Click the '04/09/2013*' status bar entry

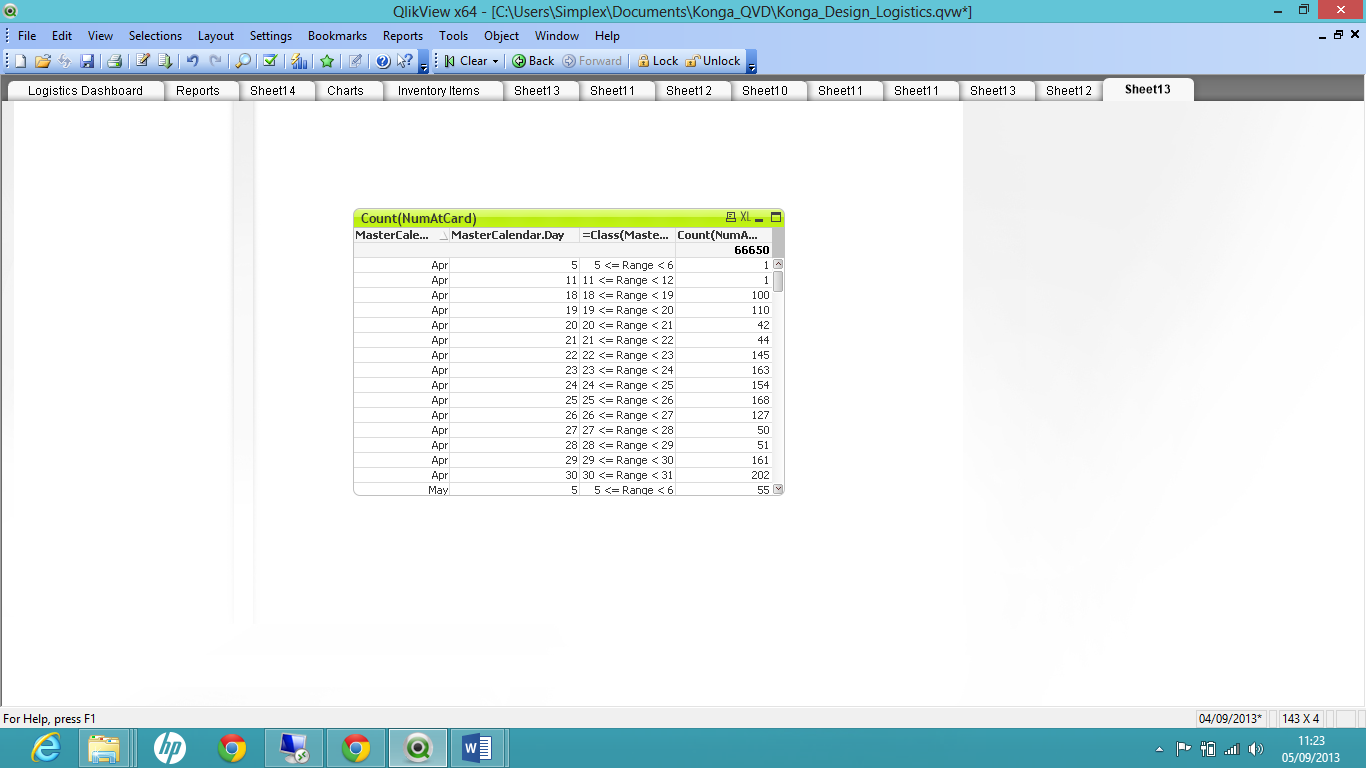pyautogui.click(x=1232, y=718)
